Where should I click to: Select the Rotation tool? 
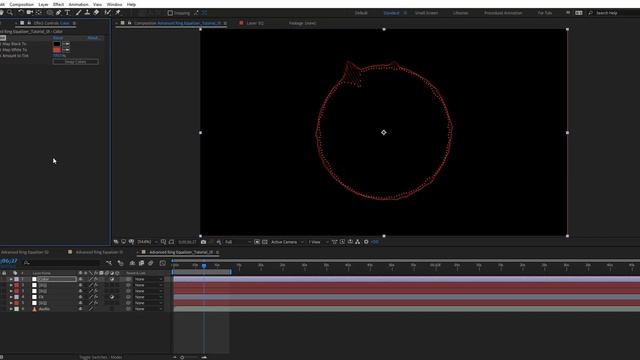tap(21, 13)
